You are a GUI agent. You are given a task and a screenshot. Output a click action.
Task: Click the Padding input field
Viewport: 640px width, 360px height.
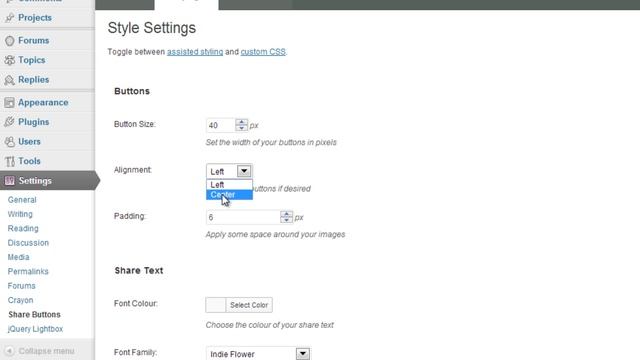coord(243,217)
